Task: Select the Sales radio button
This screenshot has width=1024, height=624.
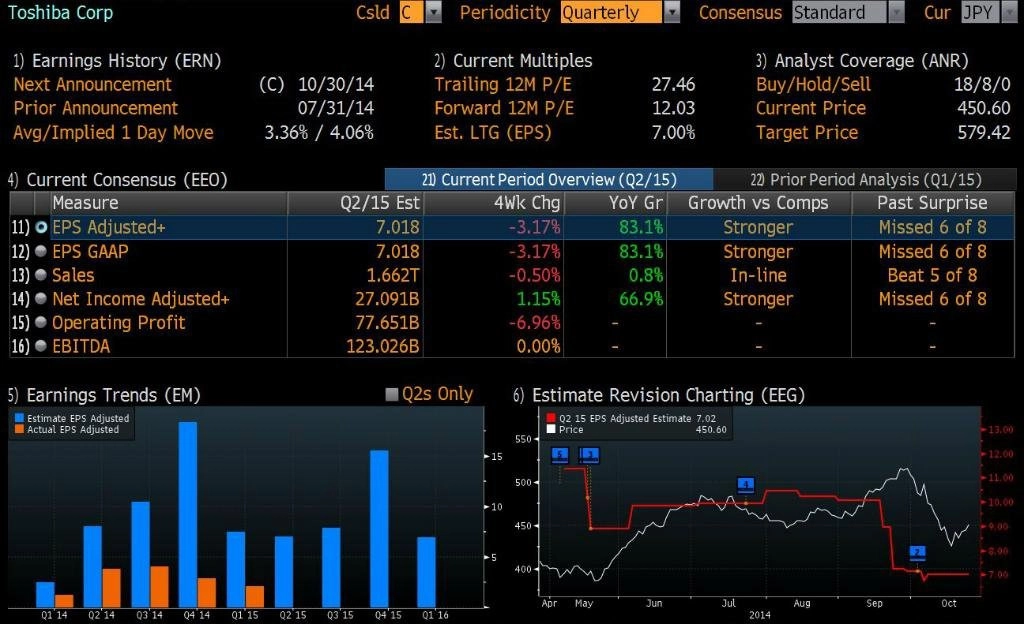Action: (x=41, y=275)
